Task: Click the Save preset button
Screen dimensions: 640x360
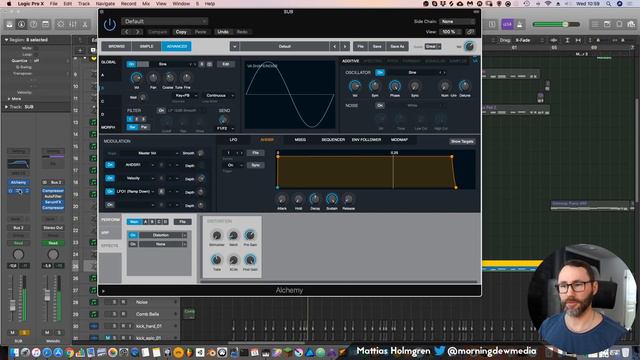Action: [377, 47]
